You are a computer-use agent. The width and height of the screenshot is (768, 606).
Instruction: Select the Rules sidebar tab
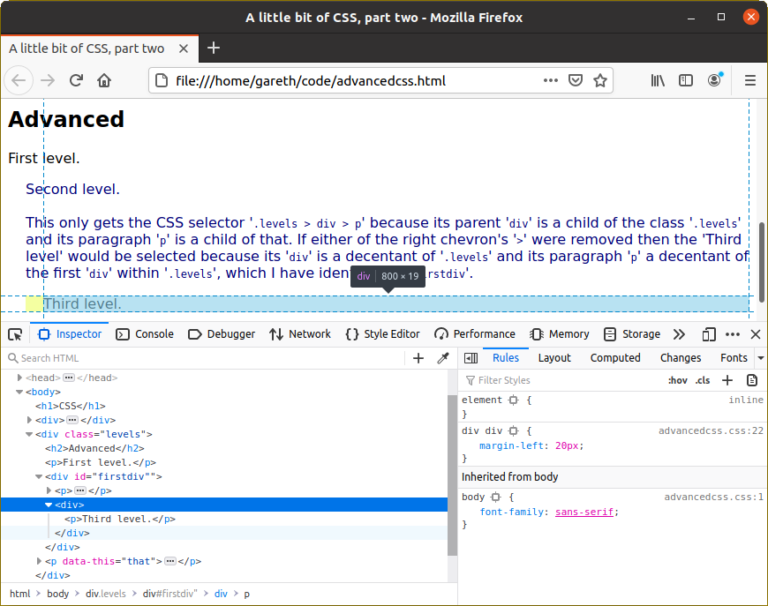[x=505, y=358]
